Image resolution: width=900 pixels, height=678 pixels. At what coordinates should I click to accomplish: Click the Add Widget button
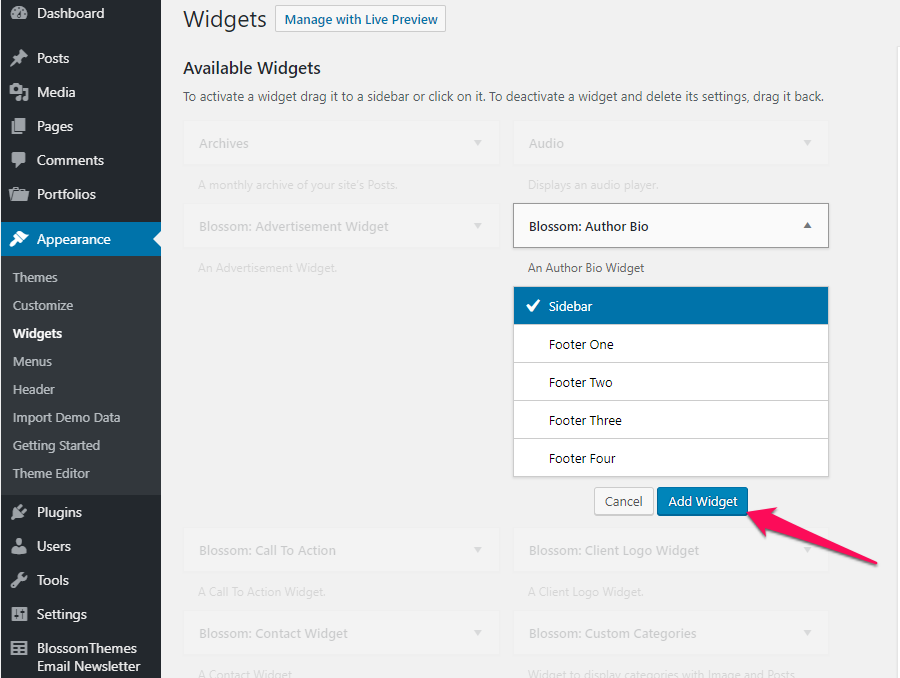click(x=703, y=501)
